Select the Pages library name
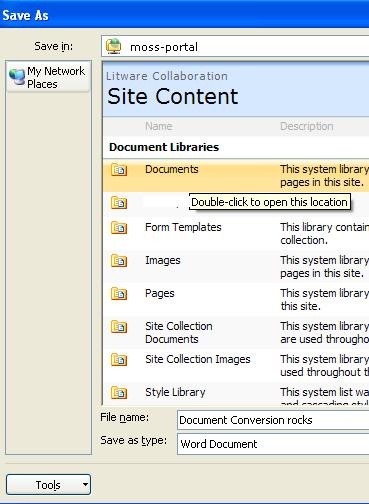 160,293
